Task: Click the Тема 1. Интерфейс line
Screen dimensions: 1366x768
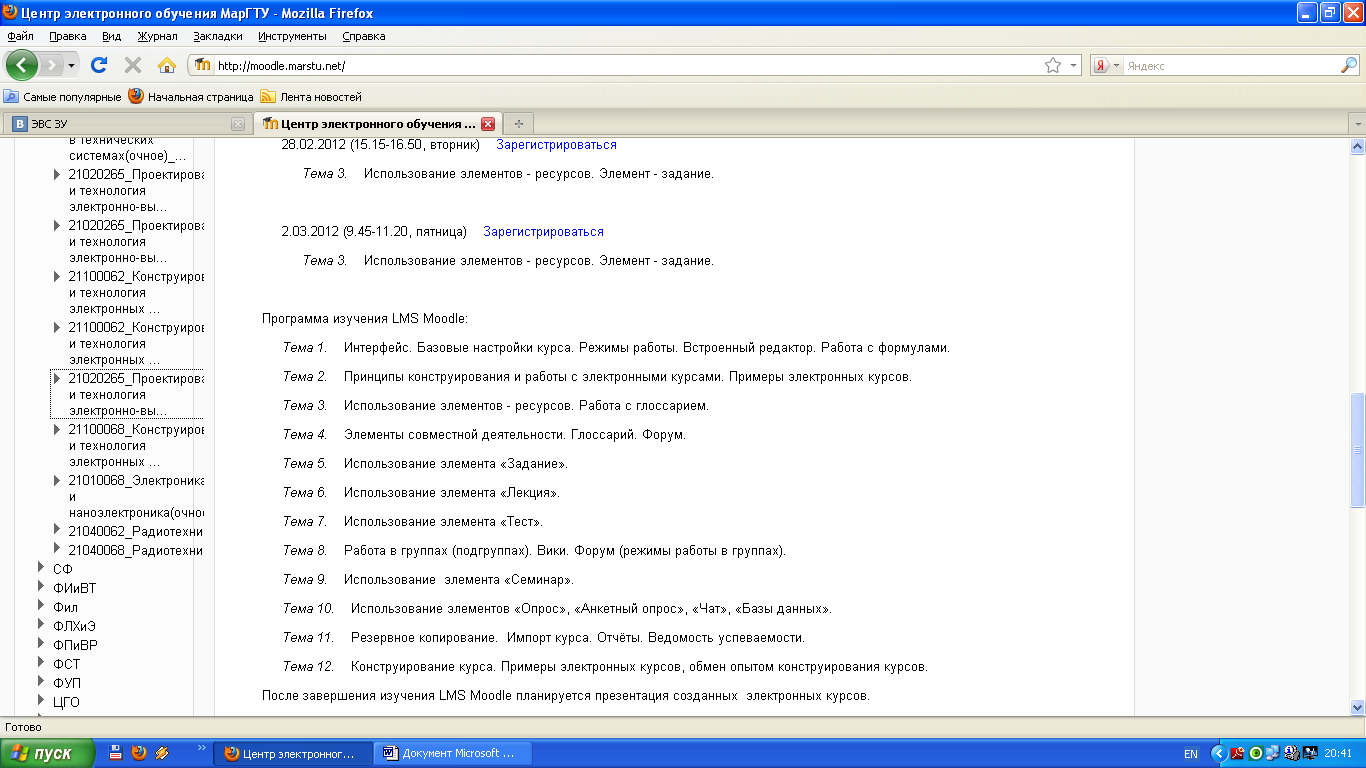Action: point(616,348)
